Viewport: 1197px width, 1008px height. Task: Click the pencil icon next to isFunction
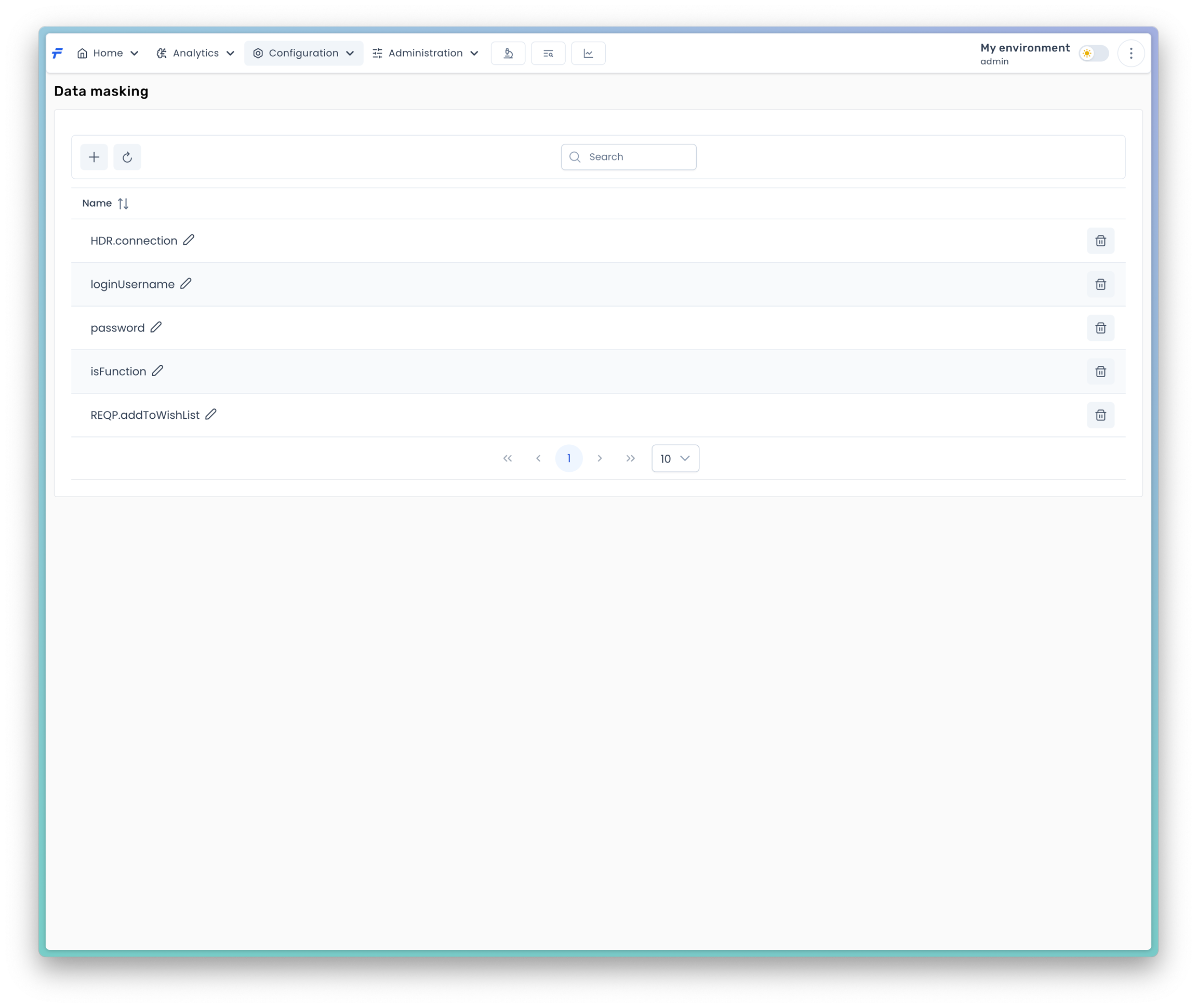pos(158,371)
